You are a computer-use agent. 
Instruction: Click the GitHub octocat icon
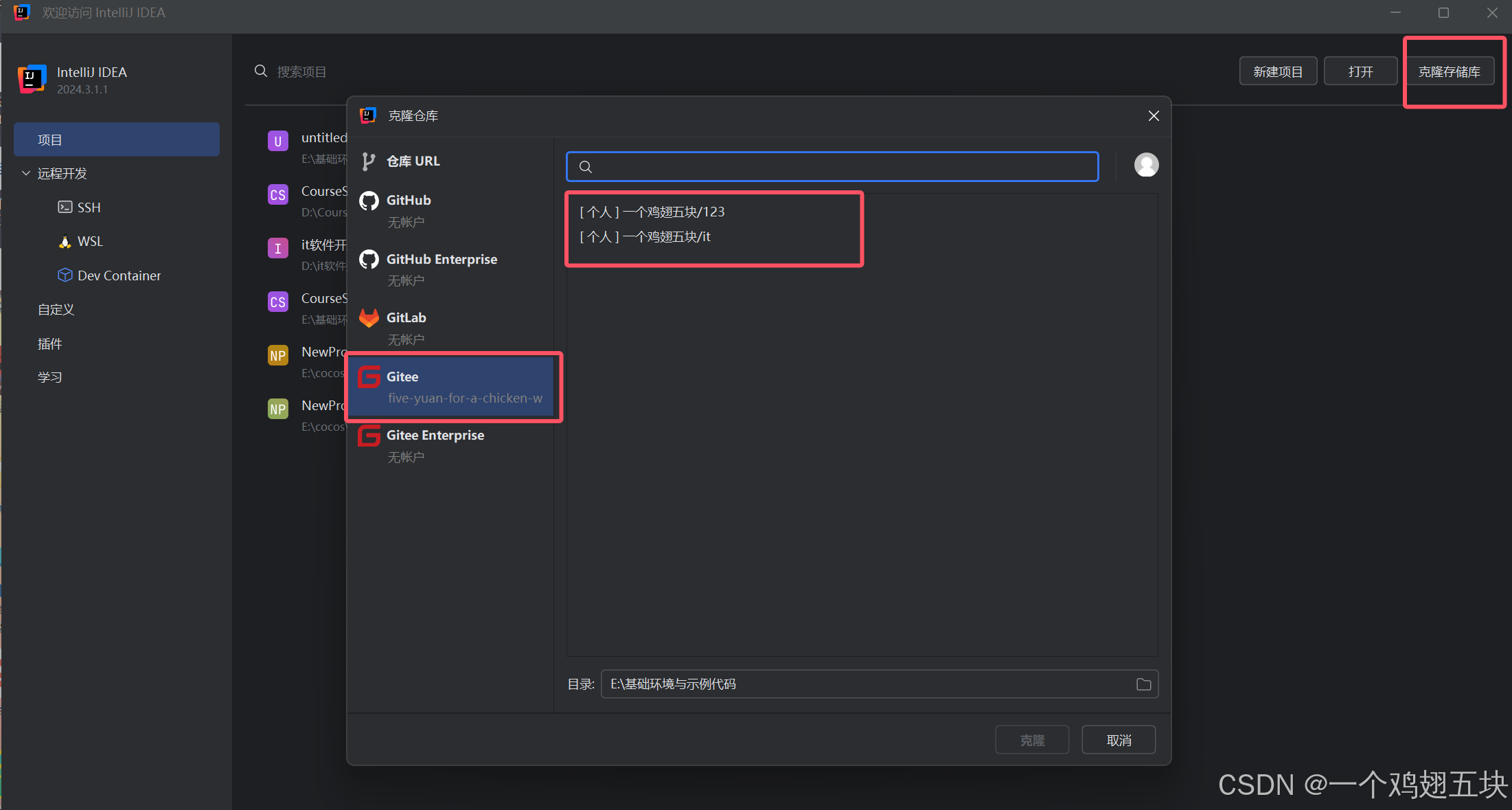[369, 201]
